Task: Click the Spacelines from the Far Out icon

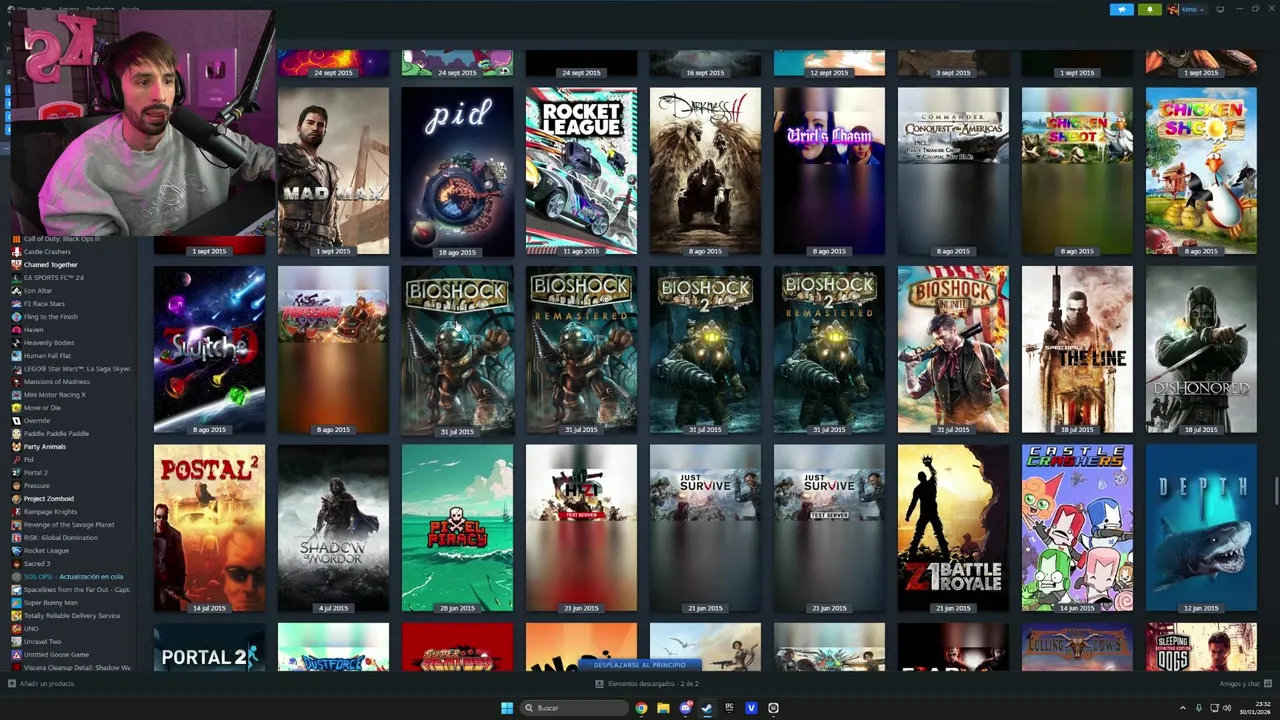Action: coord(16,590)
